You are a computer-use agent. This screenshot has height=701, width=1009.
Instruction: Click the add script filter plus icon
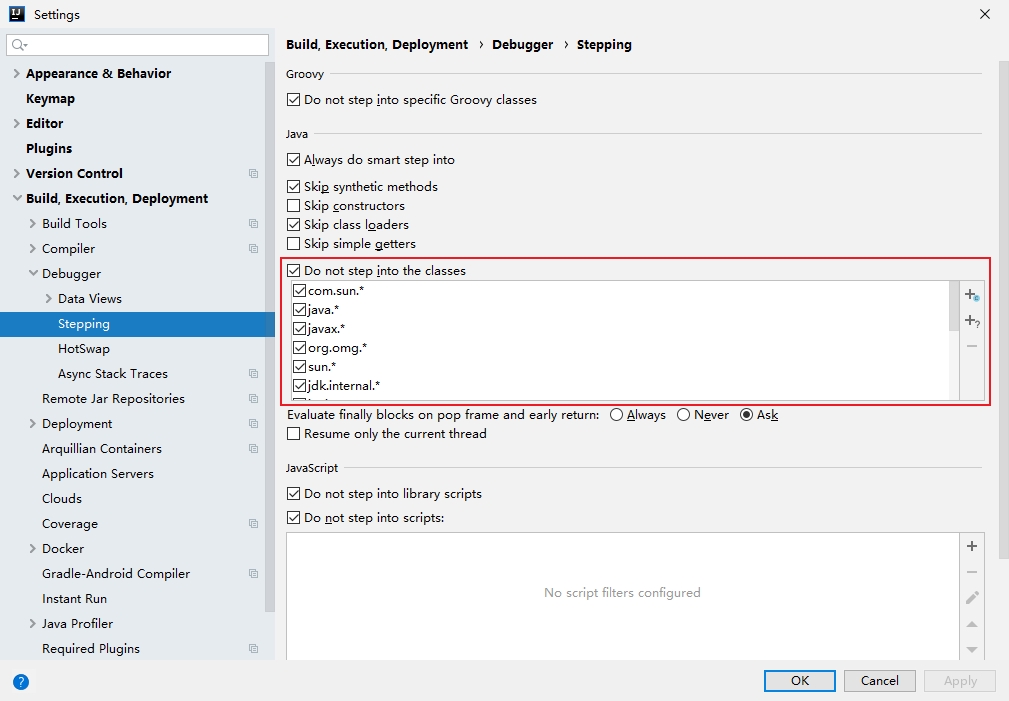971,546
